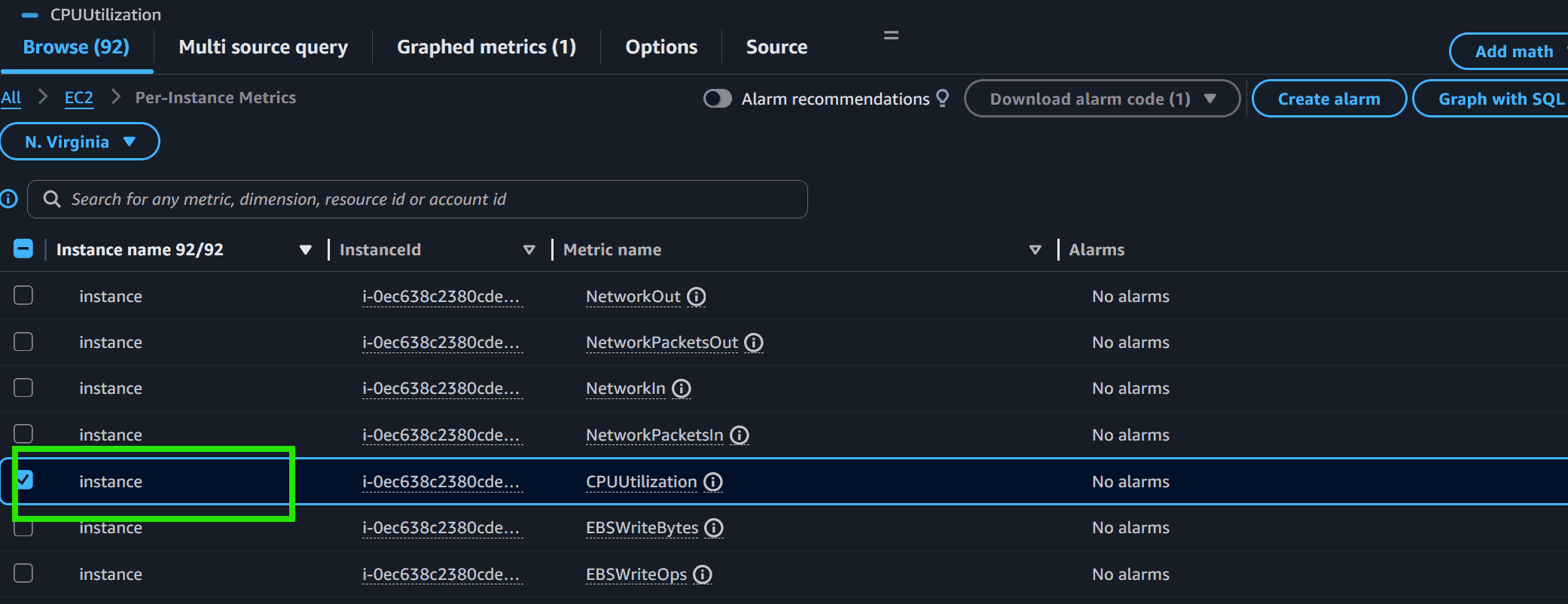1568x604 pixels.
Task: Uncheck the CPUUtilization row checkbox
Action: coord(25,480)
